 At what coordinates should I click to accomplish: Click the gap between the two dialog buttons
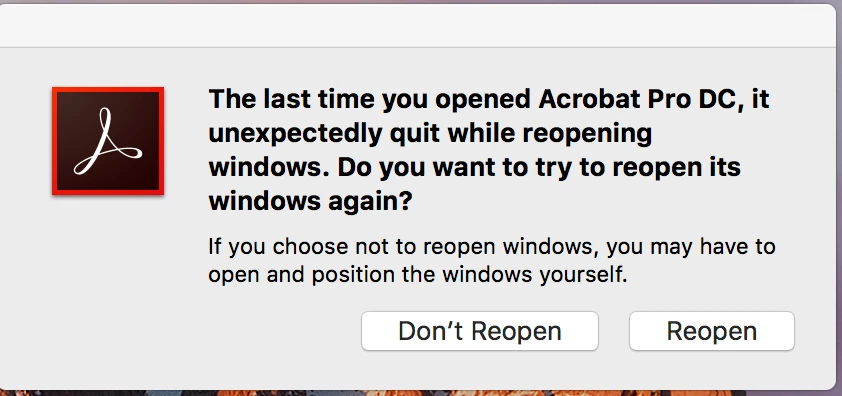click(x=614, y=331)
